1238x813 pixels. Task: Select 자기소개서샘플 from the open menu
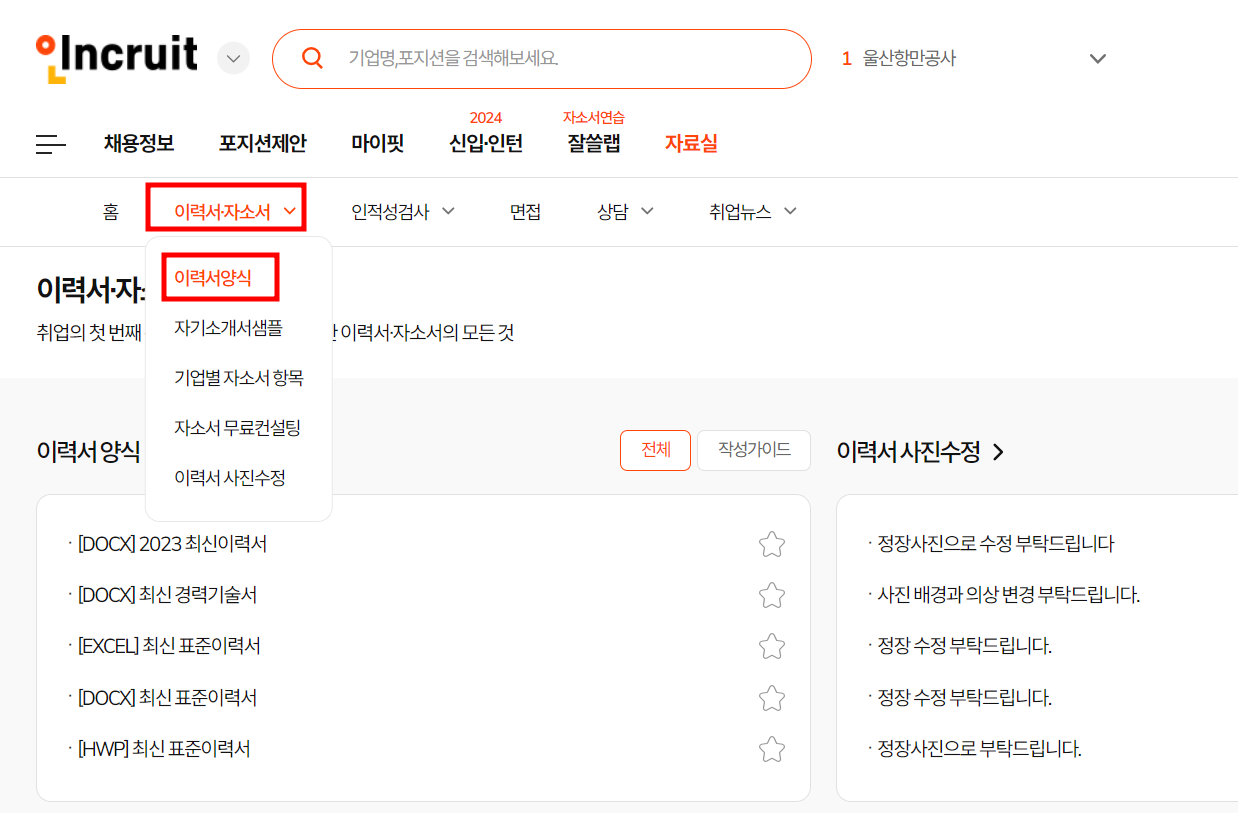click(228, 327)
